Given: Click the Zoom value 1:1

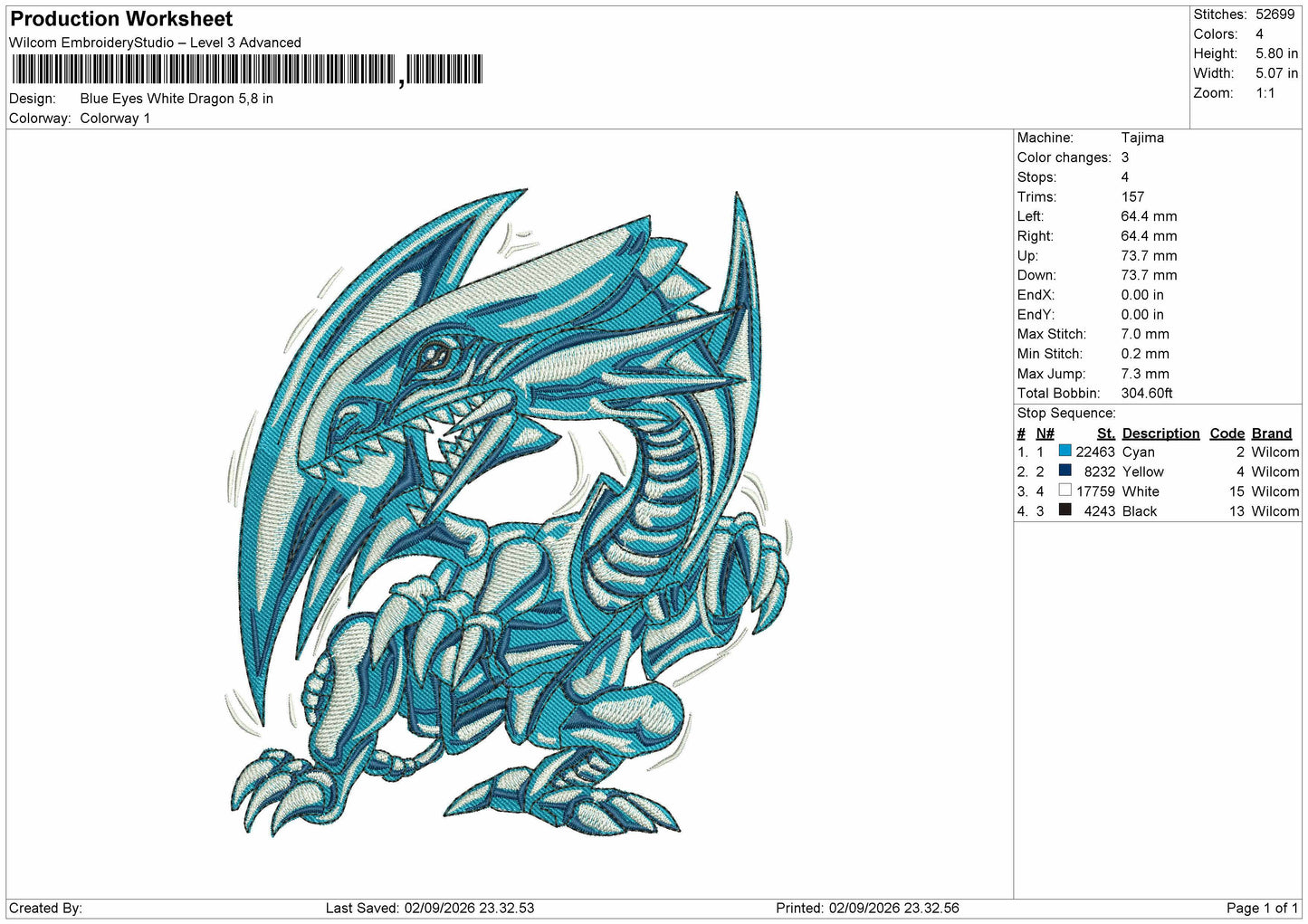Looking at the screenshot, I should click(1265, 93).
